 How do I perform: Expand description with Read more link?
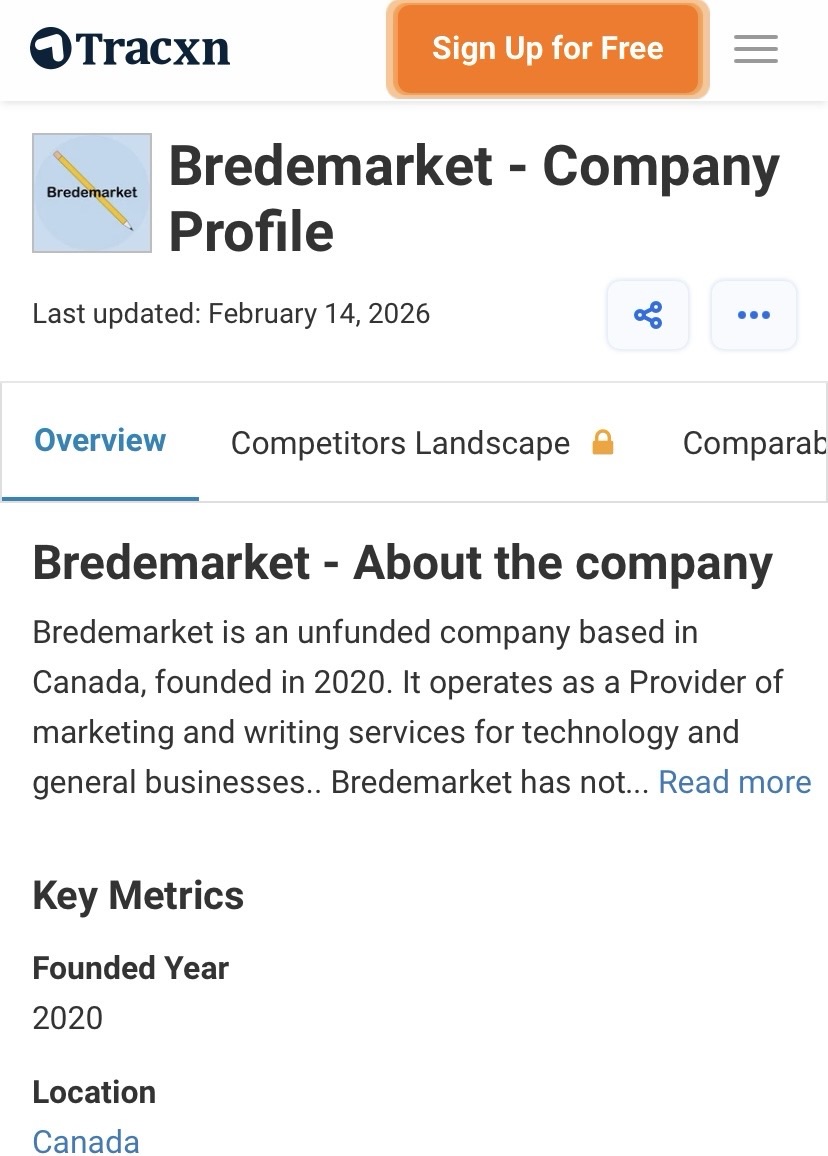pos(734,782)
